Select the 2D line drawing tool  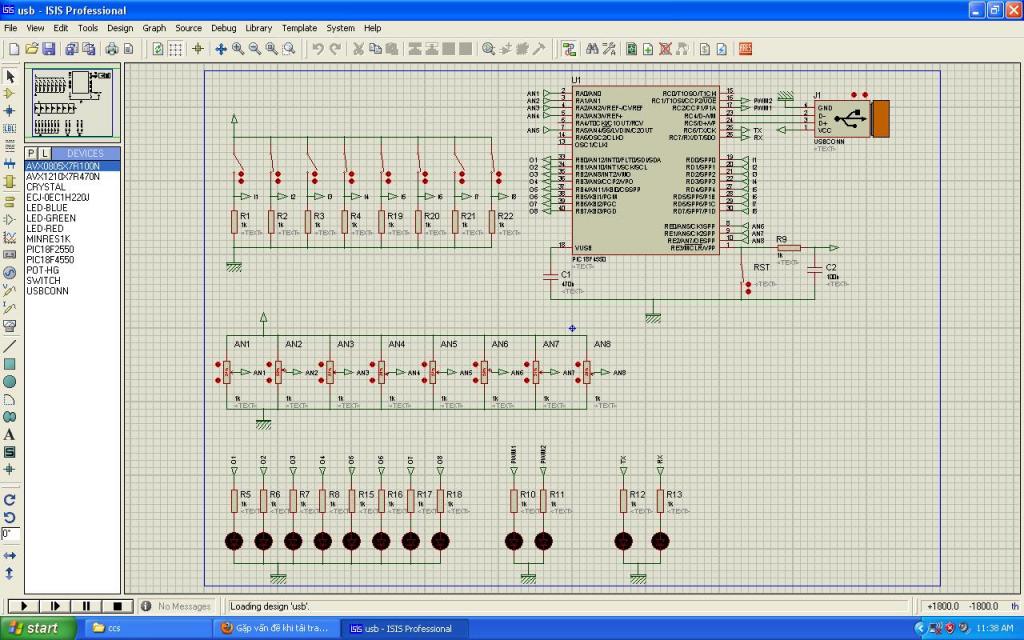pos(10,346)
